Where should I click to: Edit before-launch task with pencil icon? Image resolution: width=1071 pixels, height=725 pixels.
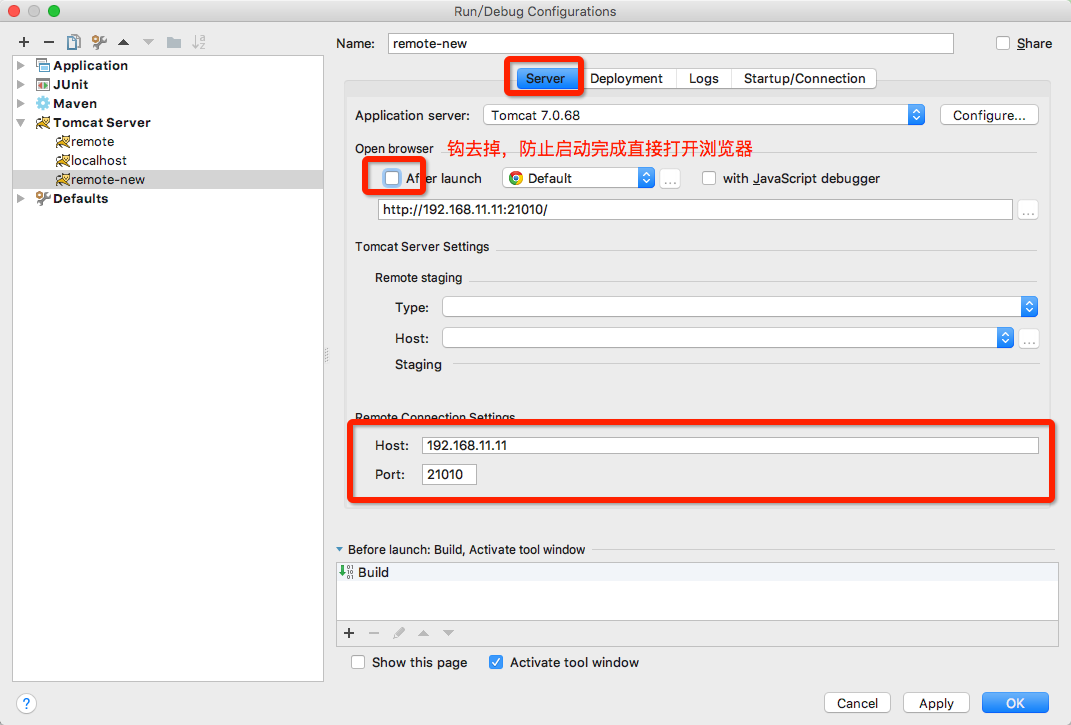click(x=399, y=633)
